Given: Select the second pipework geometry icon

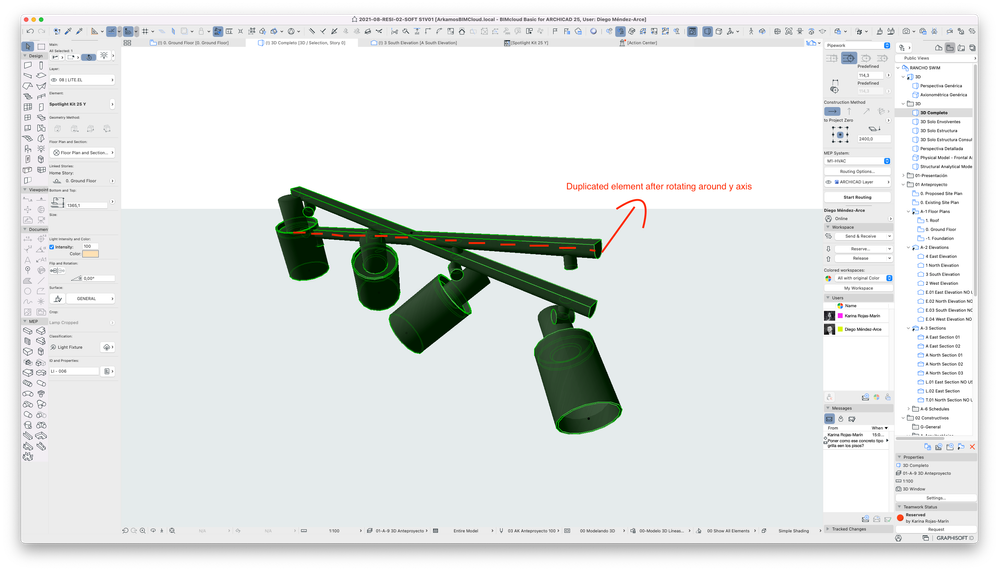Looking at the screenshot, I should click(849, 58).
